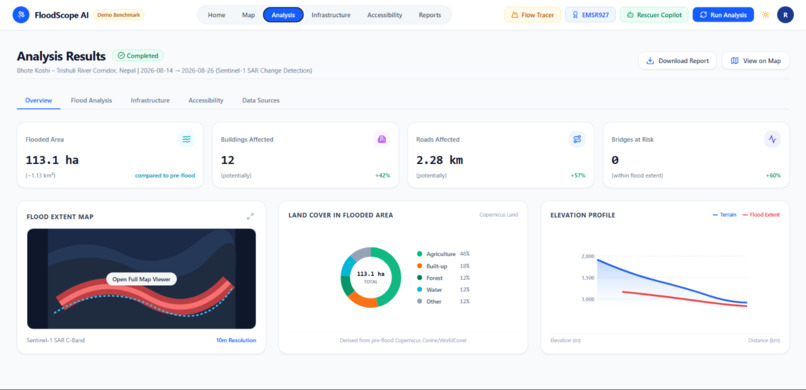Download Report button click

click(x=677, y=61)
